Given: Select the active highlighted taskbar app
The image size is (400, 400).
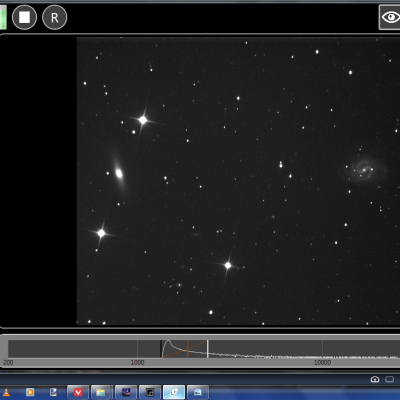Looking at the screenshot, I should [x=174, y=392].
